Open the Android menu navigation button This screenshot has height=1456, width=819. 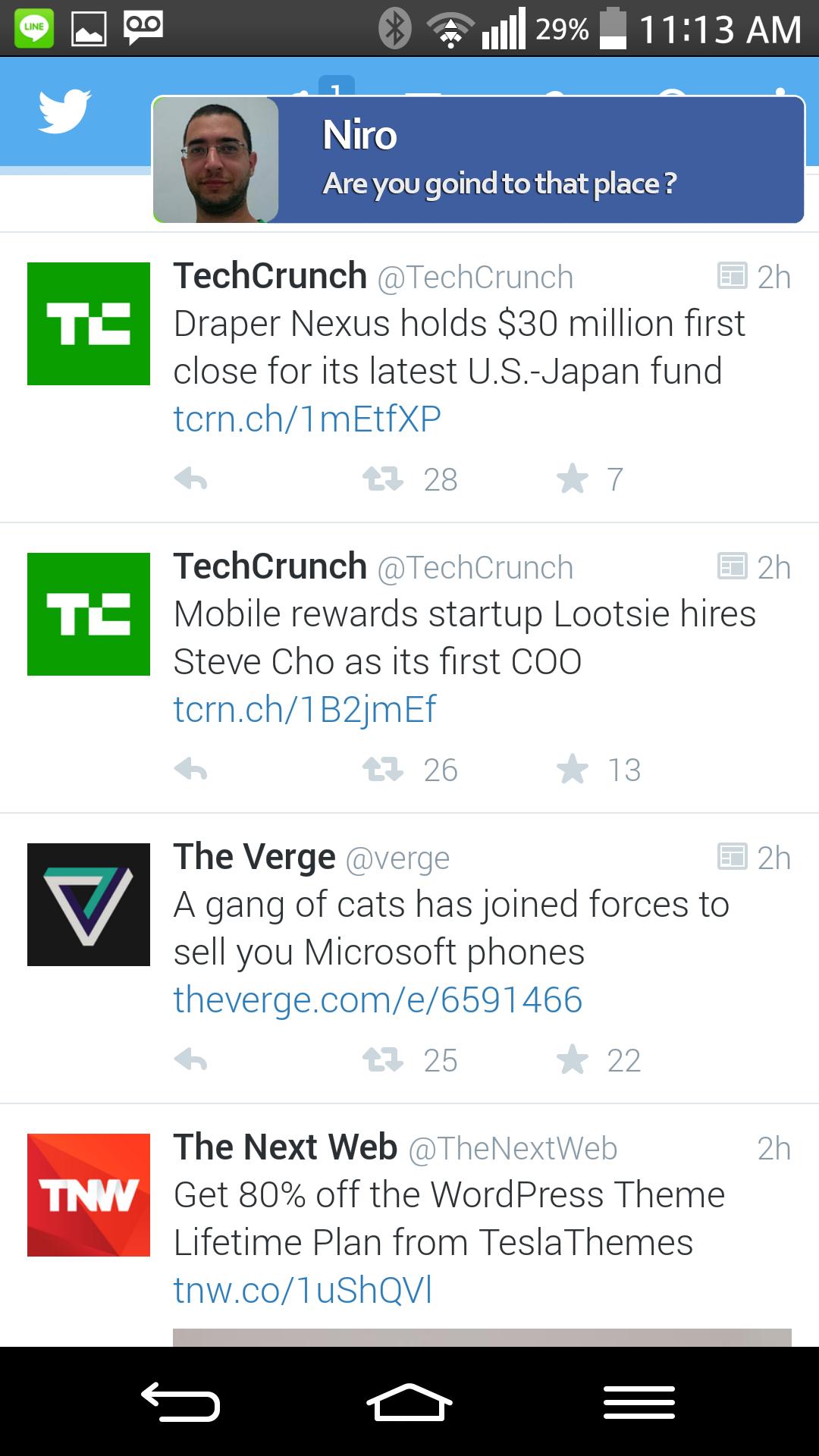(639, 1402)
